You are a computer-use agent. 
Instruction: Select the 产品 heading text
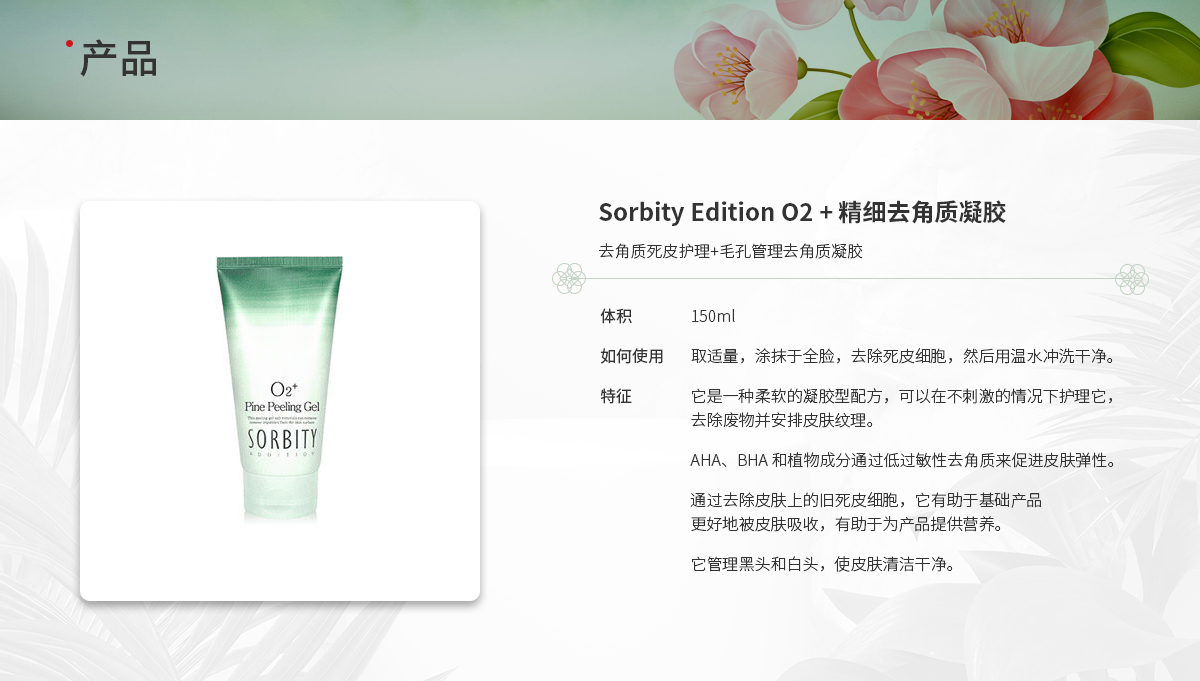(x=119, y=60)
